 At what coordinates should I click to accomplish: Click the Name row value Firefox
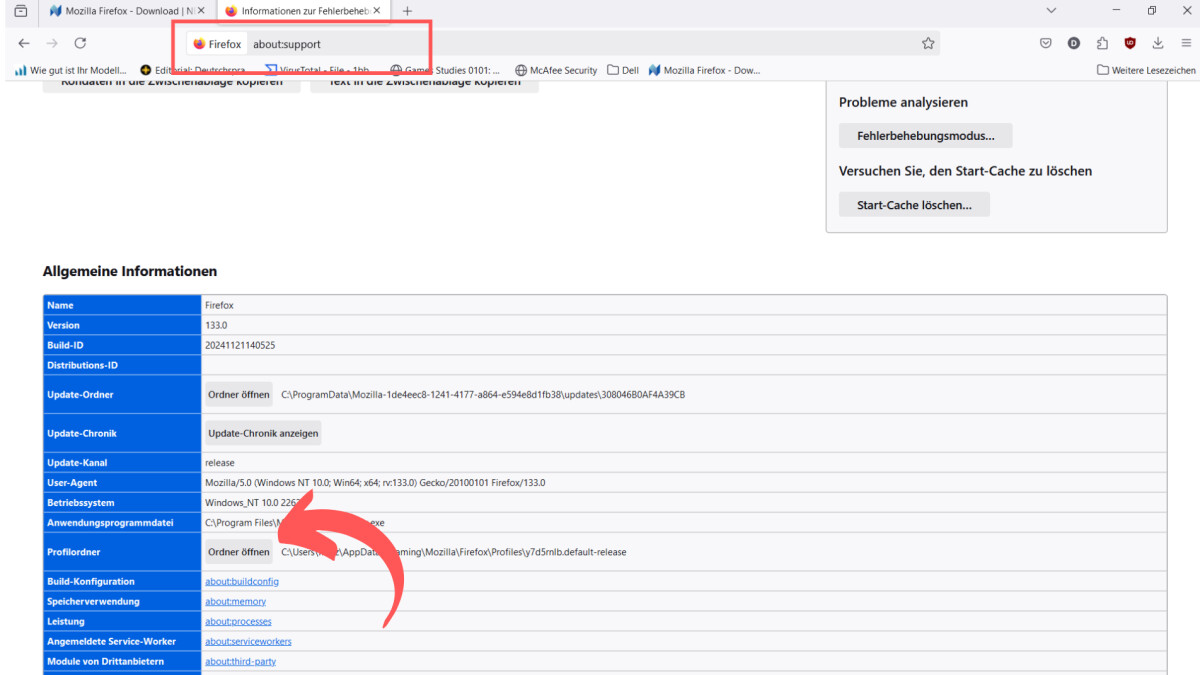pos(219,305)
